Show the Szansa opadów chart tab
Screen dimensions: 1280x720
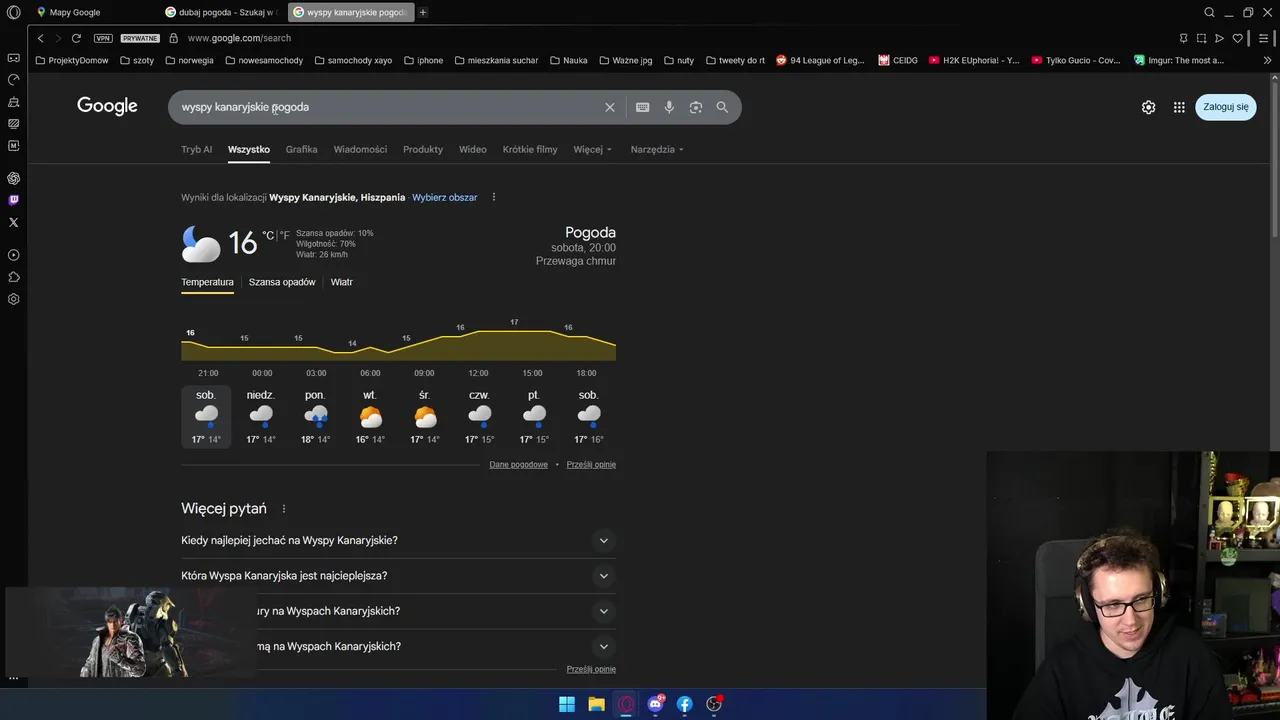[282, 282]
